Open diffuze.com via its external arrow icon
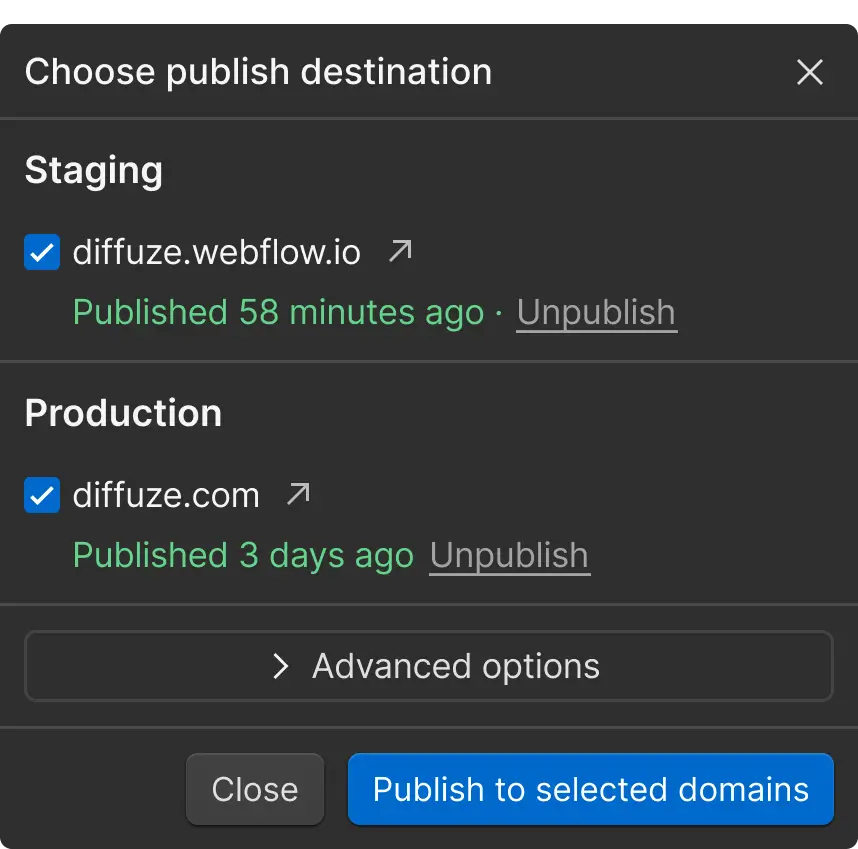The image size is (858, 849). point(298,494)
